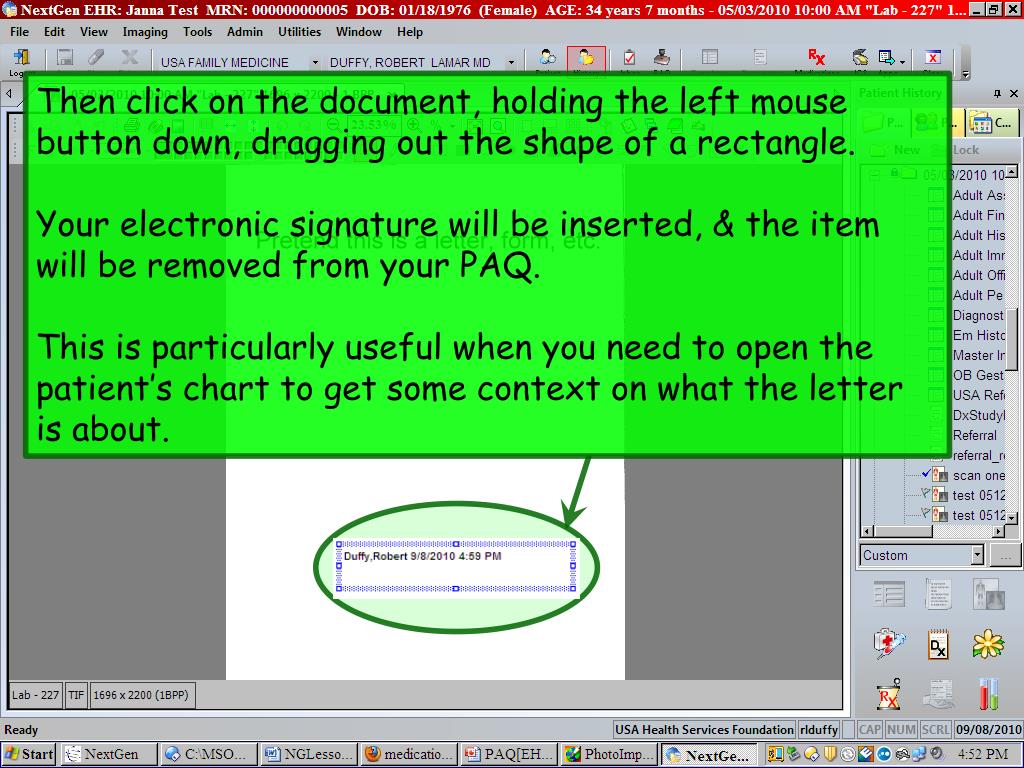Open the test tubes lab icon

click(x=988, y=694)
